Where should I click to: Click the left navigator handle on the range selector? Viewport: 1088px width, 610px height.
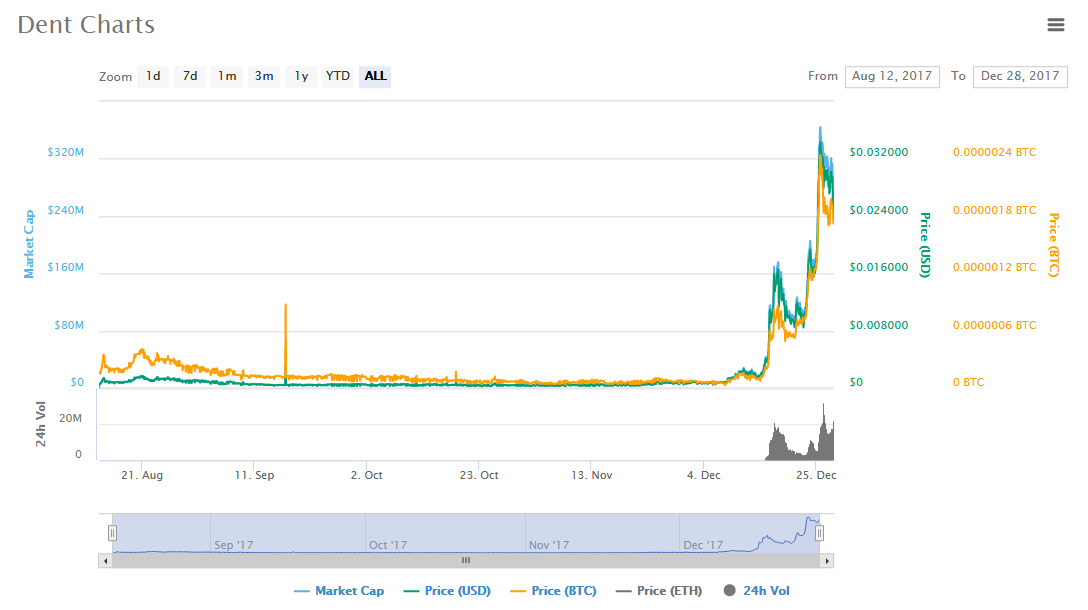click(x=113, y=533)
